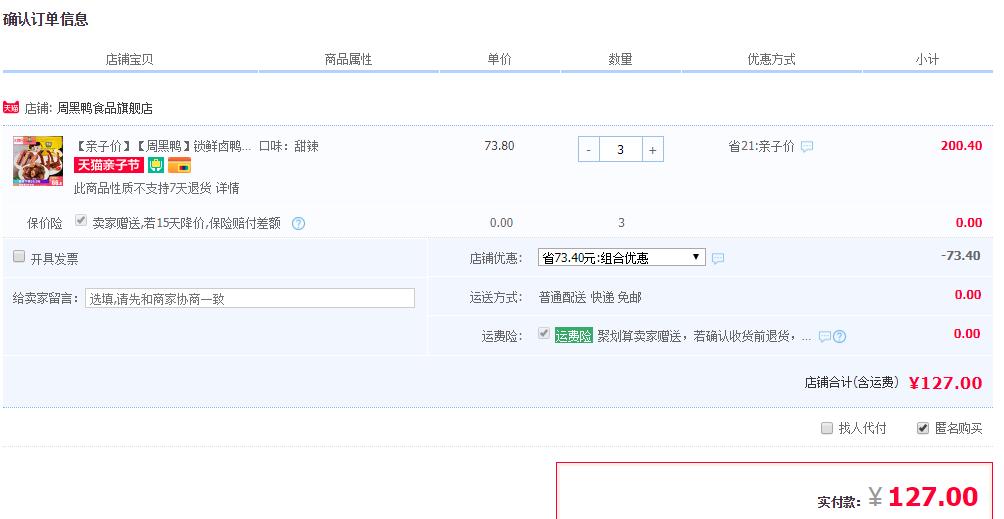Click help question mark in 运费险 row
The height and width of the screenshot is (519, 1004).
[839, 337]
